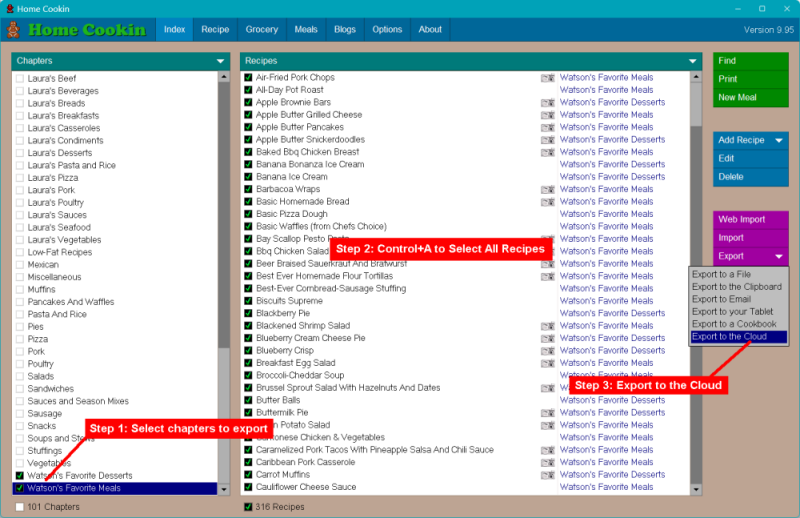The height and width of the screenshot is (518, 800).
Task: Click the Chapters list scroll down arrow
Action: 223,489
